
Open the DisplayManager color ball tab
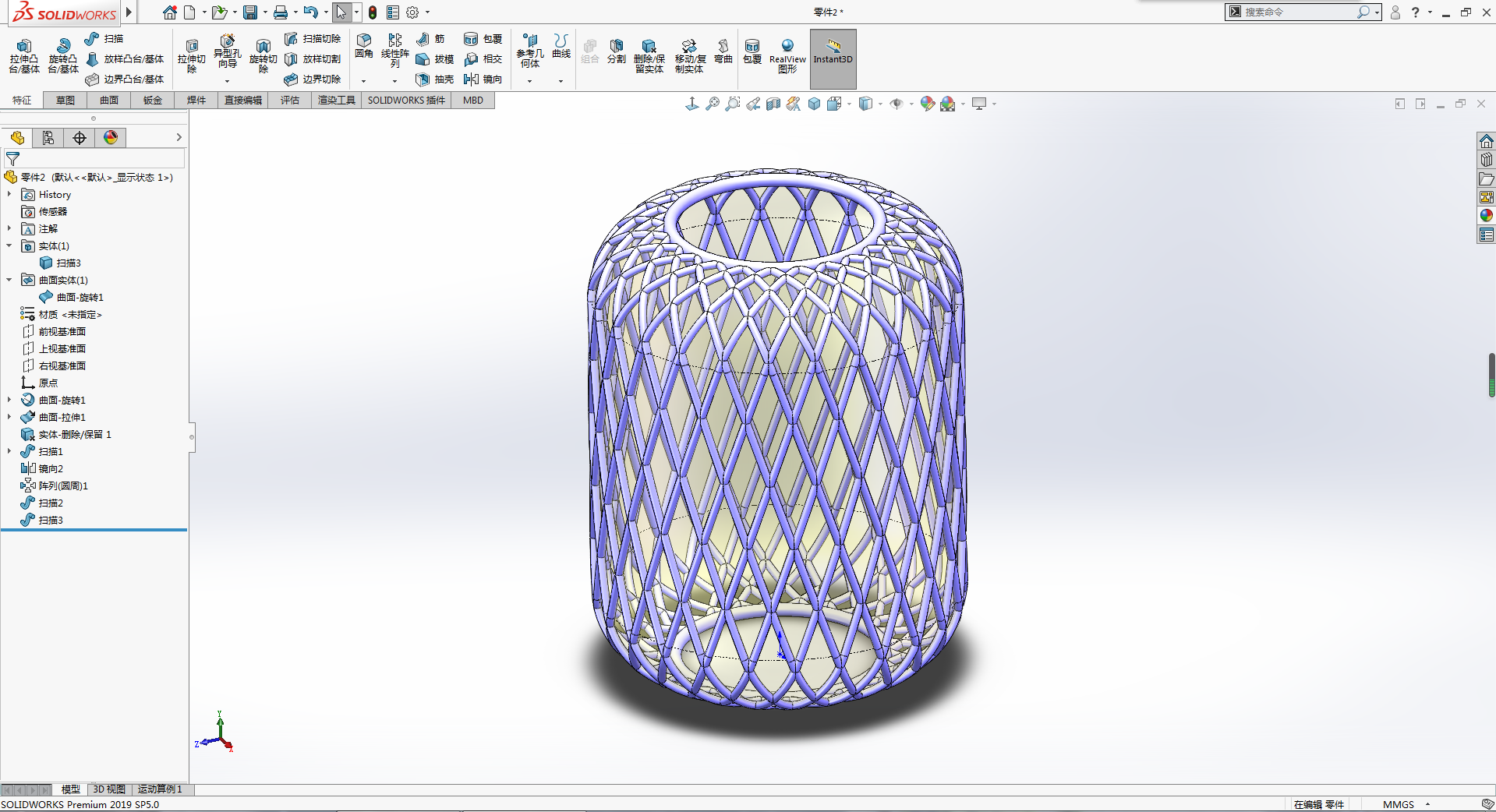pos(111,138)
